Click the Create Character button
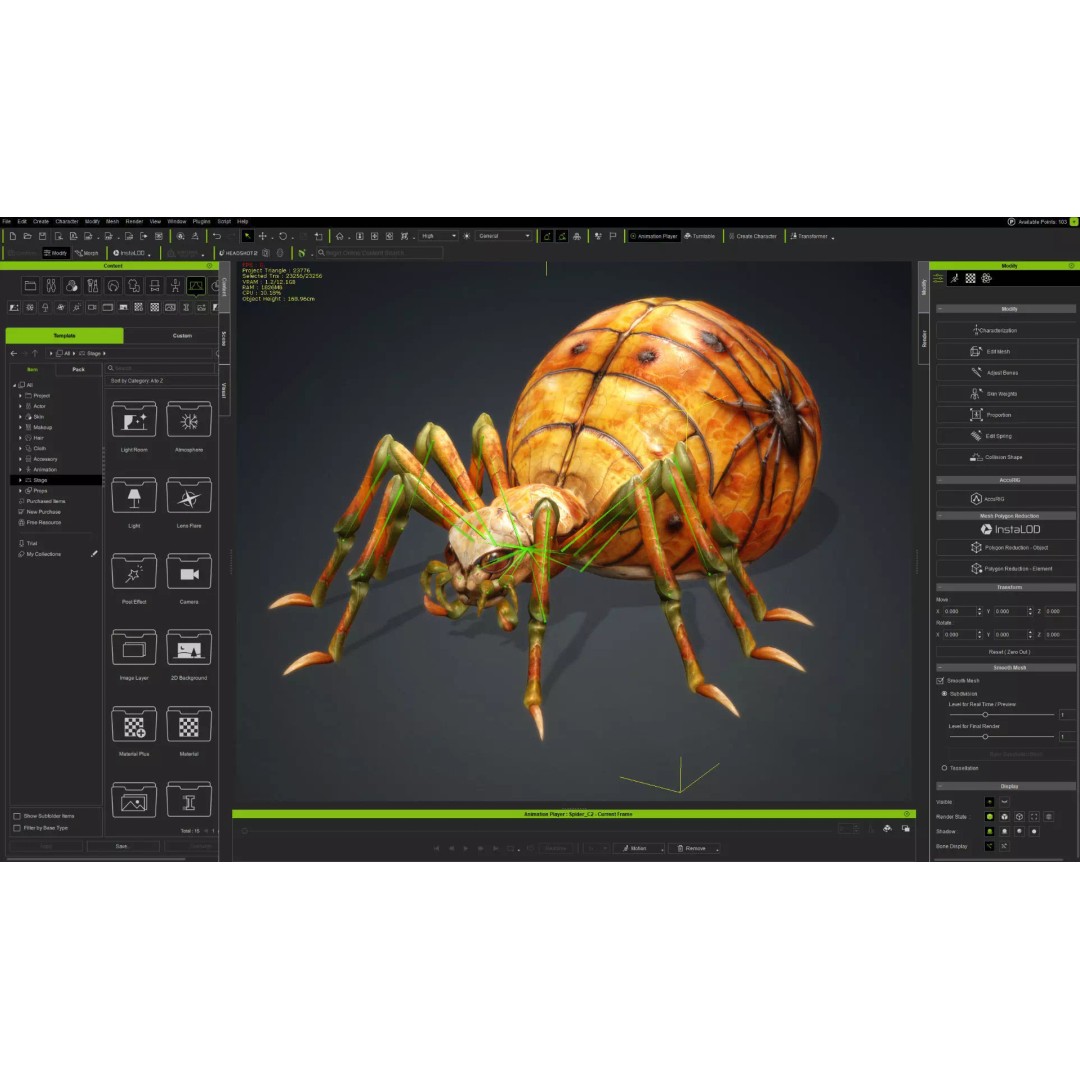 pos(752,236)
